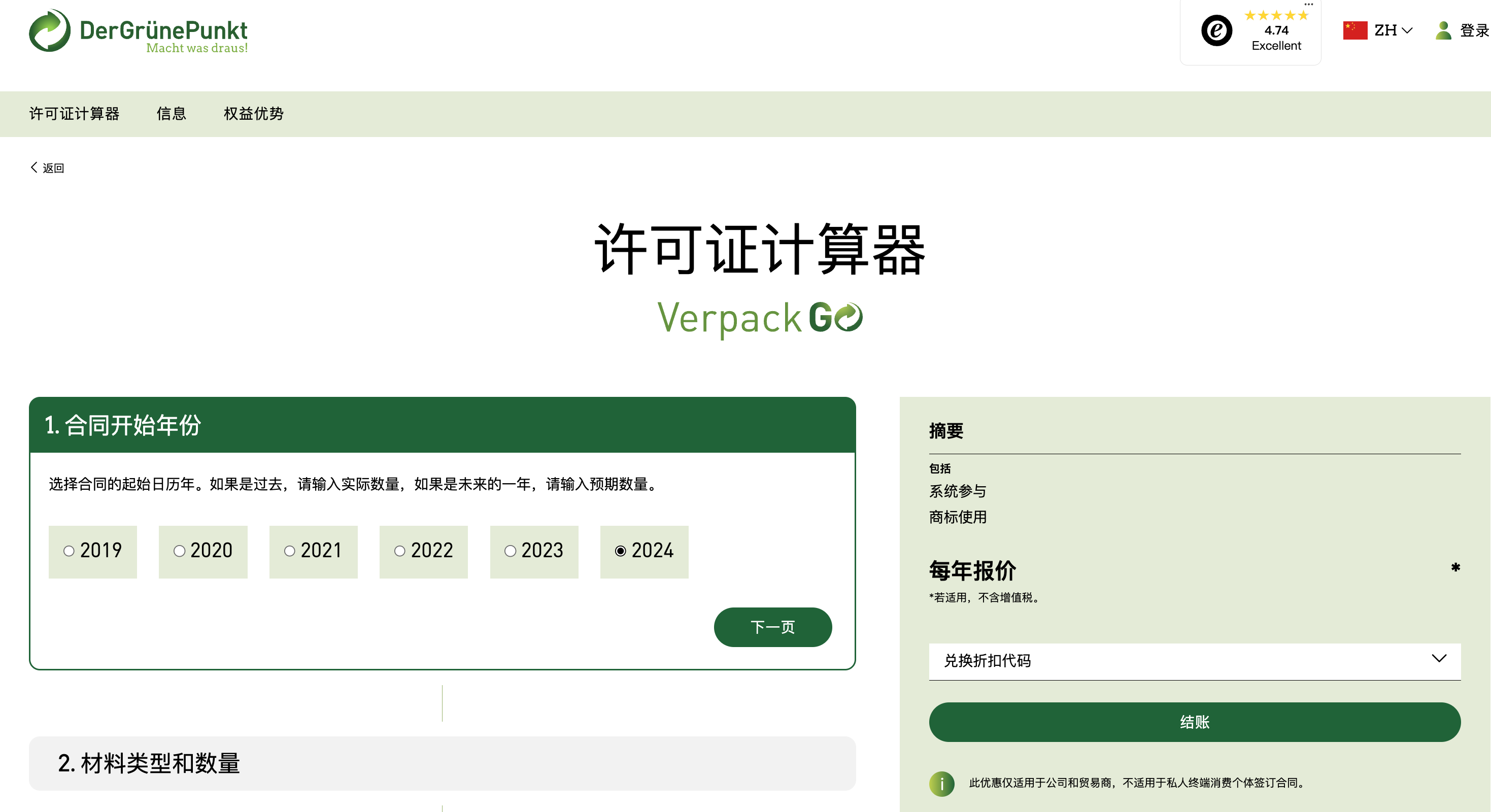
Task: Click the 返回 back link
Action: coord(53,168)
